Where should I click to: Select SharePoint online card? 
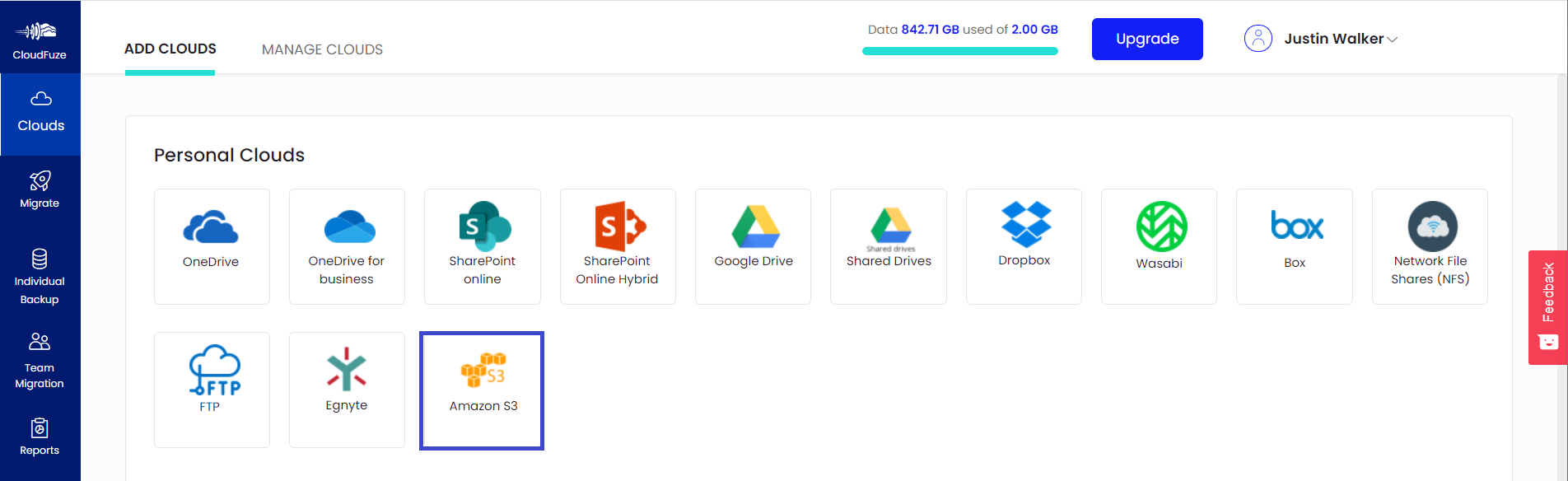click(483, 246)
